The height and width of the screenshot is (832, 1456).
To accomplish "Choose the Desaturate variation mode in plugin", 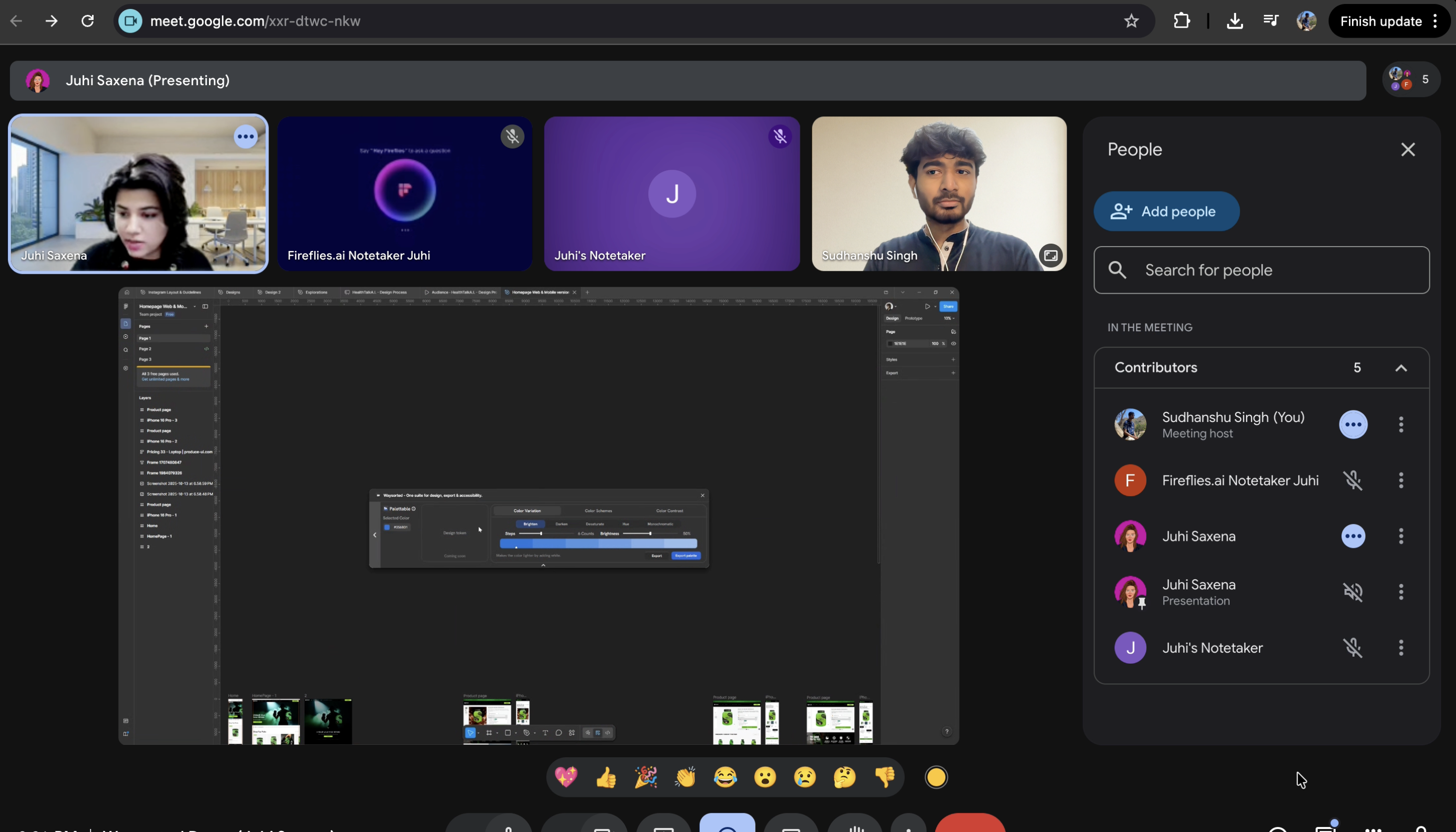I will click(x=595, y=524).
